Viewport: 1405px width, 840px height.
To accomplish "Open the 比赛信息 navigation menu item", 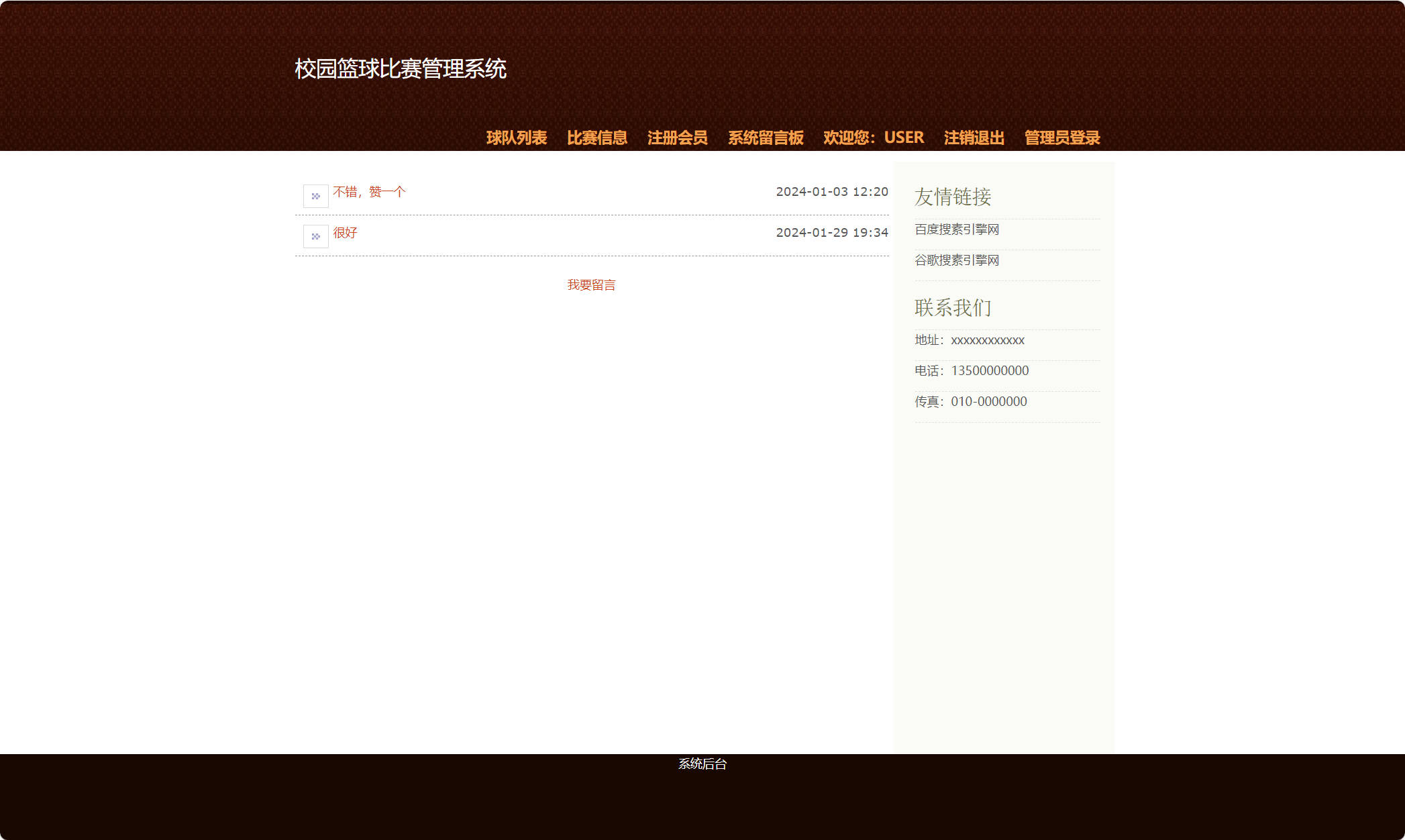I will click(596, 138).
